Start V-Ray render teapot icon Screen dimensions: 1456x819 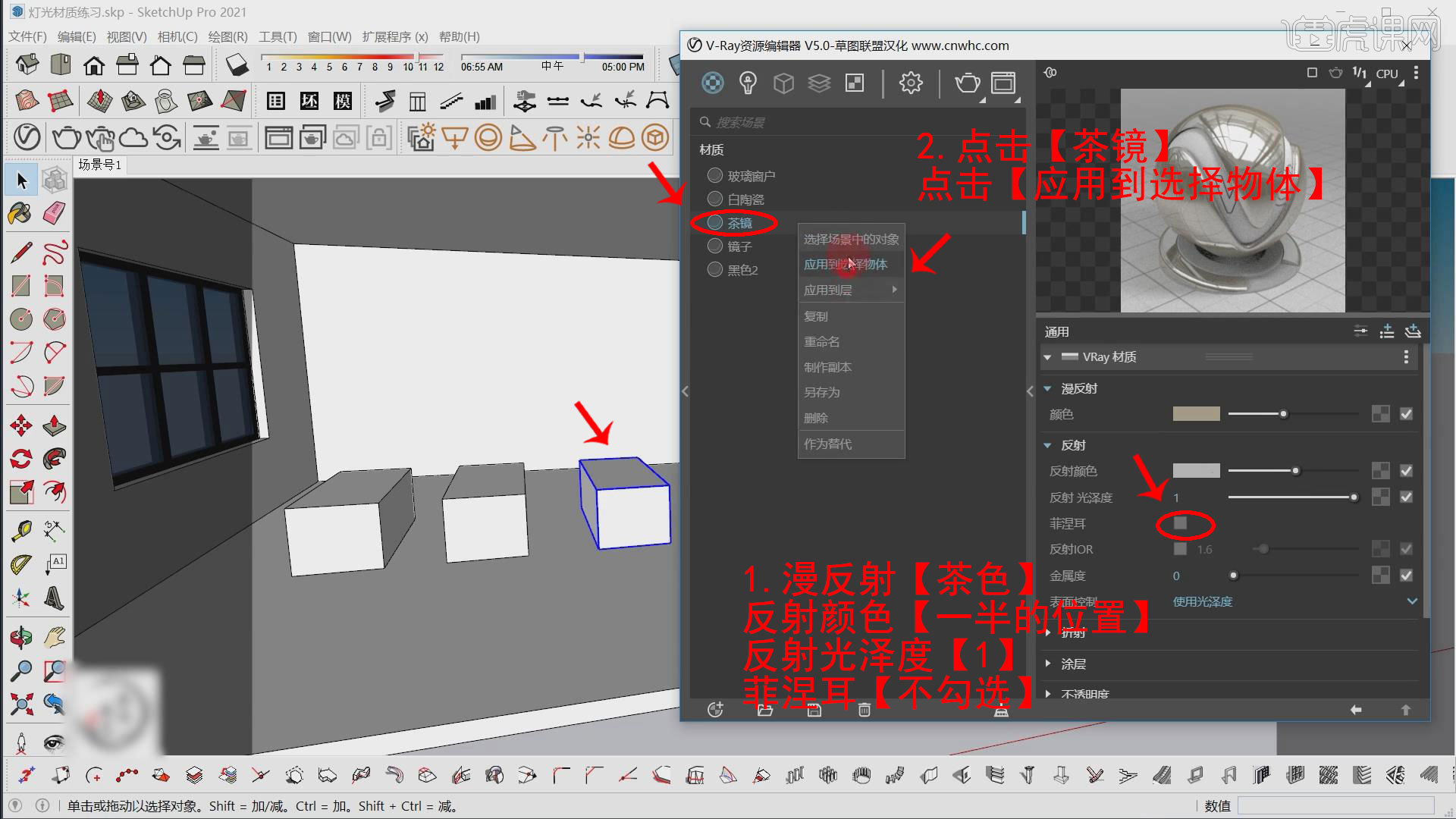(x=66, y=137)
